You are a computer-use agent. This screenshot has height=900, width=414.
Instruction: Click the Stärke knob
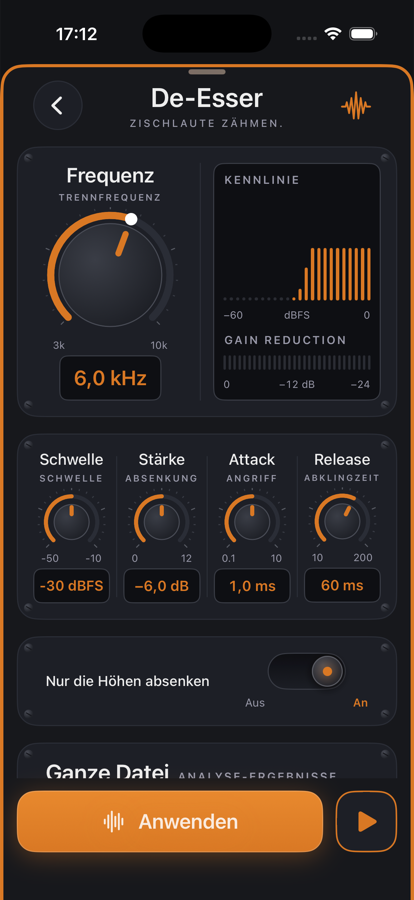162,522
